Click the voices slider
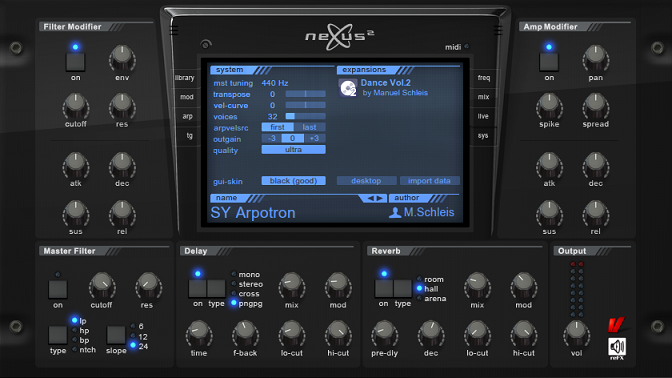This screenshot has height=378, width=672. (x=306, y=116)
